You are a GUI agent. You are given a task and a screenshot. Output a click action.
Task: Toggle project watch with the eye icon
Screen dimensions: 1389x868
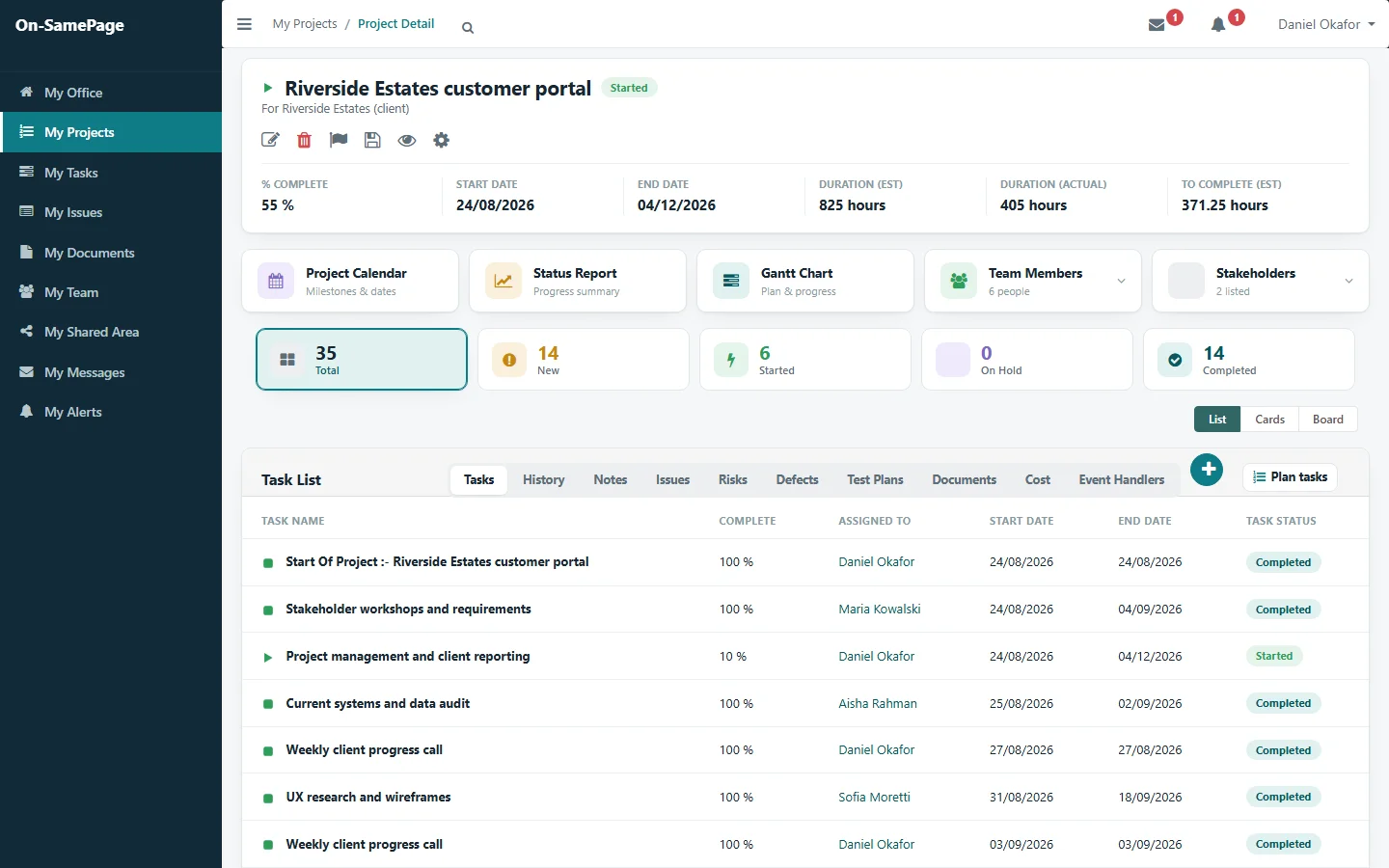click(x=407, y=140)
